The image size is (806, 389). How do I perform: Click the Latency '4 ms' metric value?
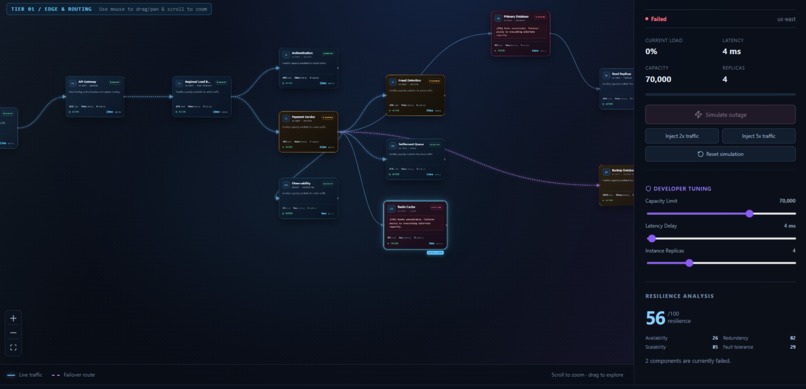point(731,51)
